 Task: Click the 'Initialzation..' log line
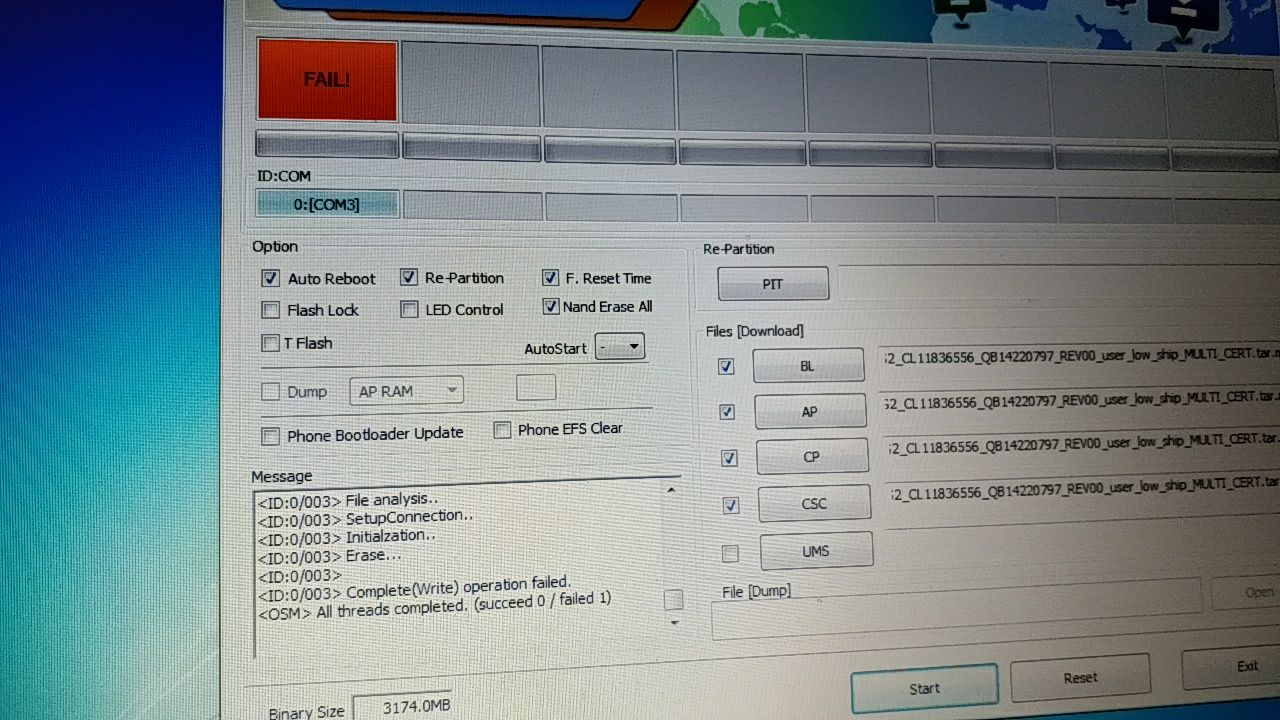[347, 537]
